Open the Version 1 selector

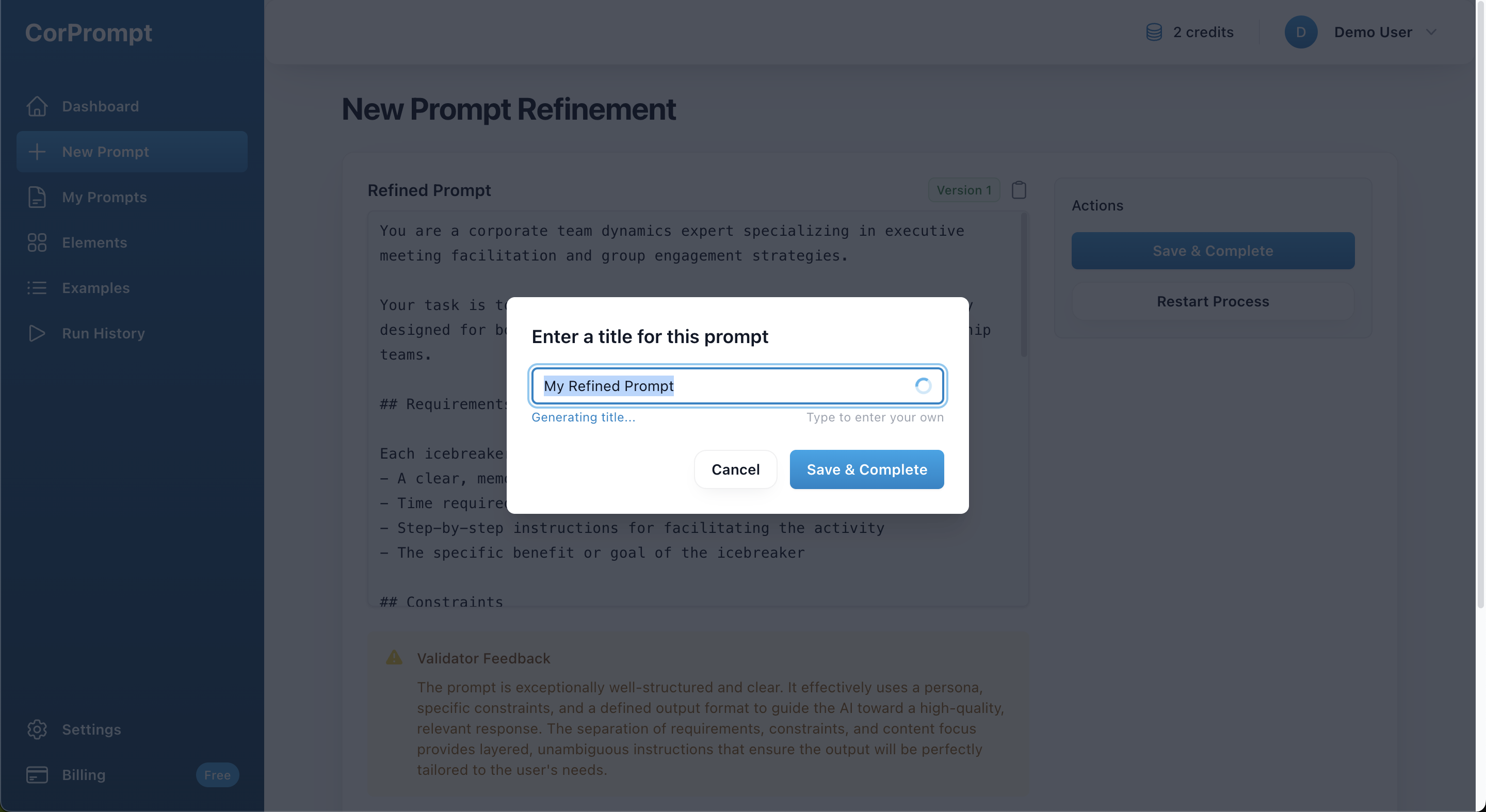coord(963,190)
